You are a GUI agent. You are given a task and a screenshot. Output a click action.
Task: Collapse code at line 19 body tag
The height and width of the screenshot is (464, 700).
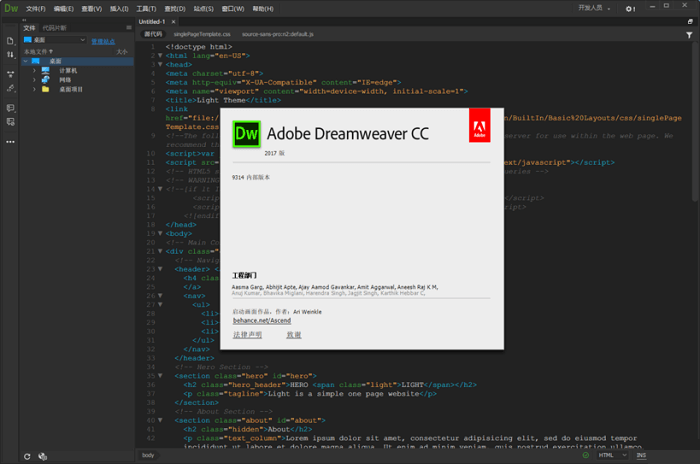(x=160, y=233)
